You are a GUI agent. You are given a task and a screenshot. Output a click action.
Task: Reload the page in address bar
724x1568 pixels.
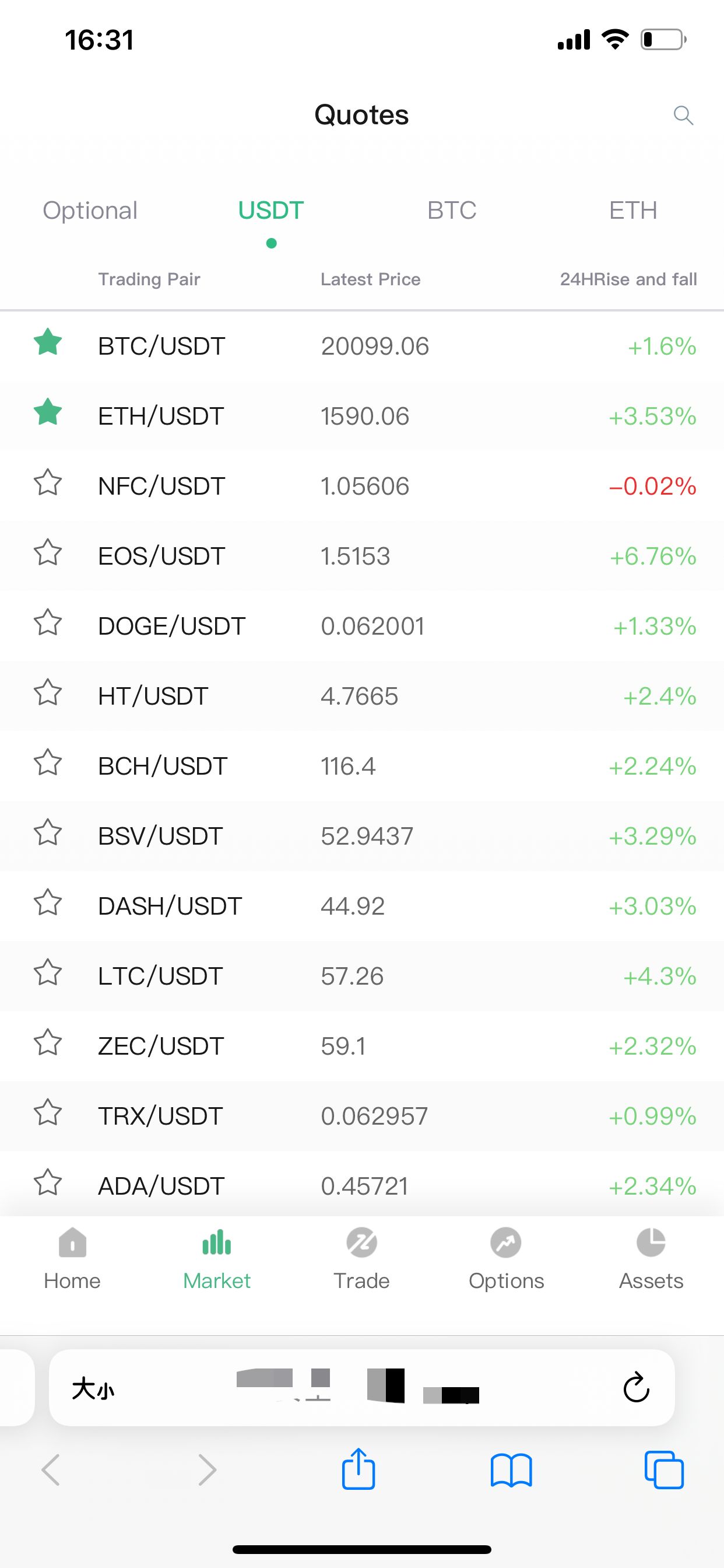click(x=637, y=1387)
